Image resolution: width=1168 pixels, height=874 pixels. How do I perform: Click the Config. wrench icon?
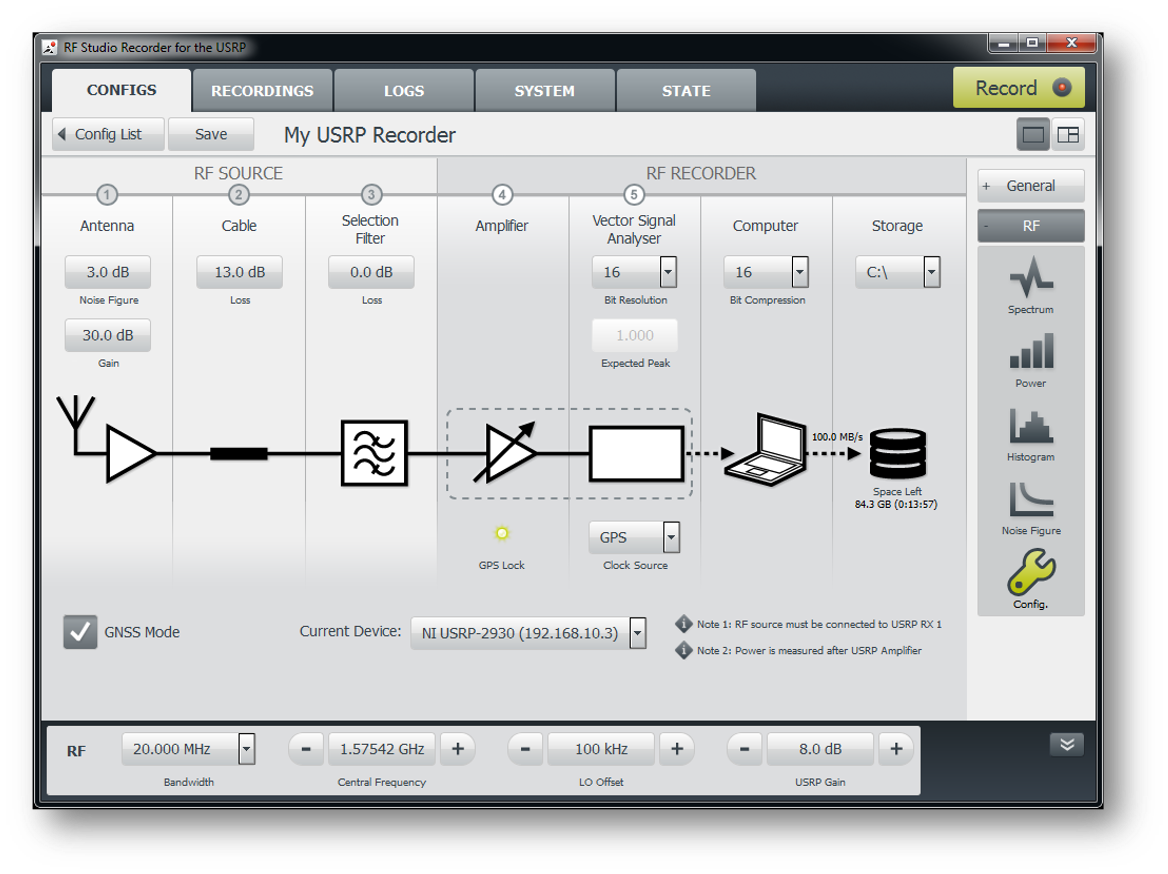click(1030, 573)
